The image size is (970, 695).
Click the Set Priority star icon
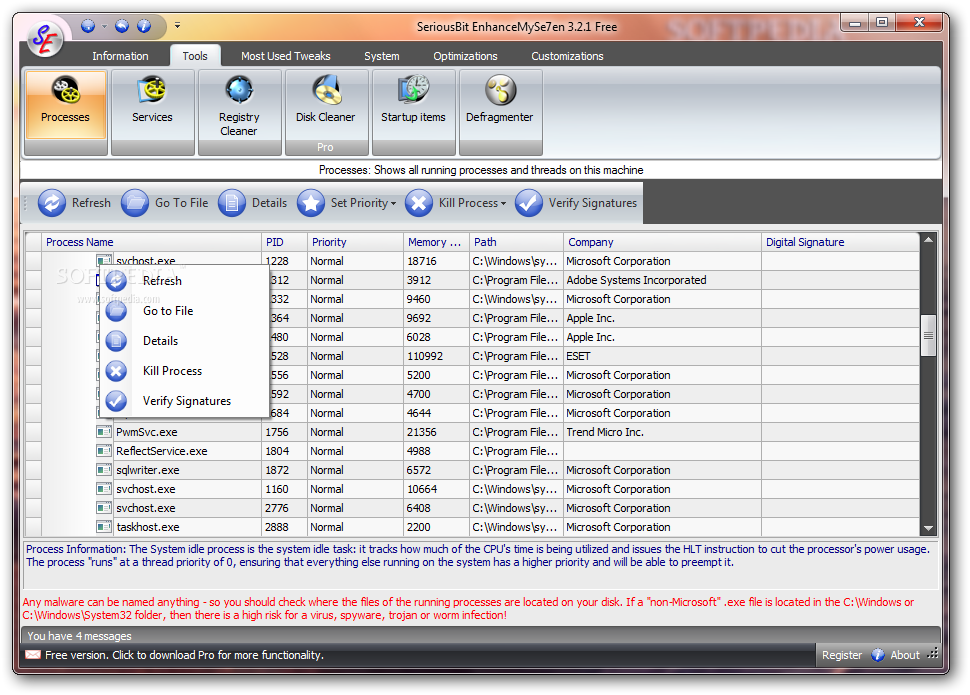[x=311, y=203]
